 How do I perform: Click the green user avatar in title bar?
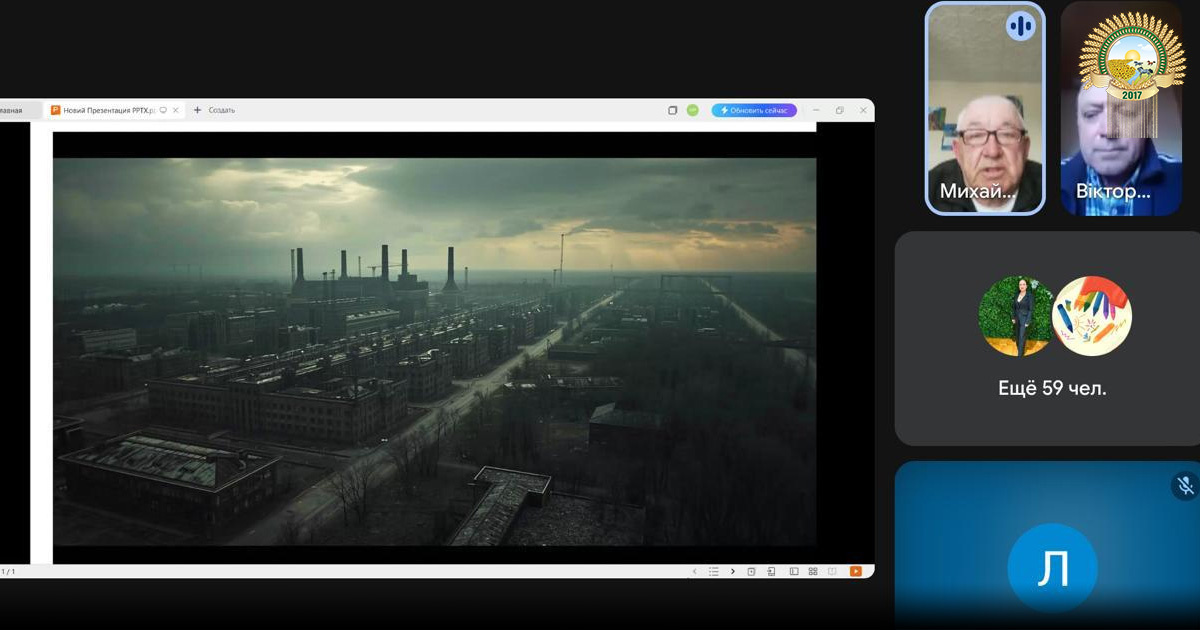[692, 110]
